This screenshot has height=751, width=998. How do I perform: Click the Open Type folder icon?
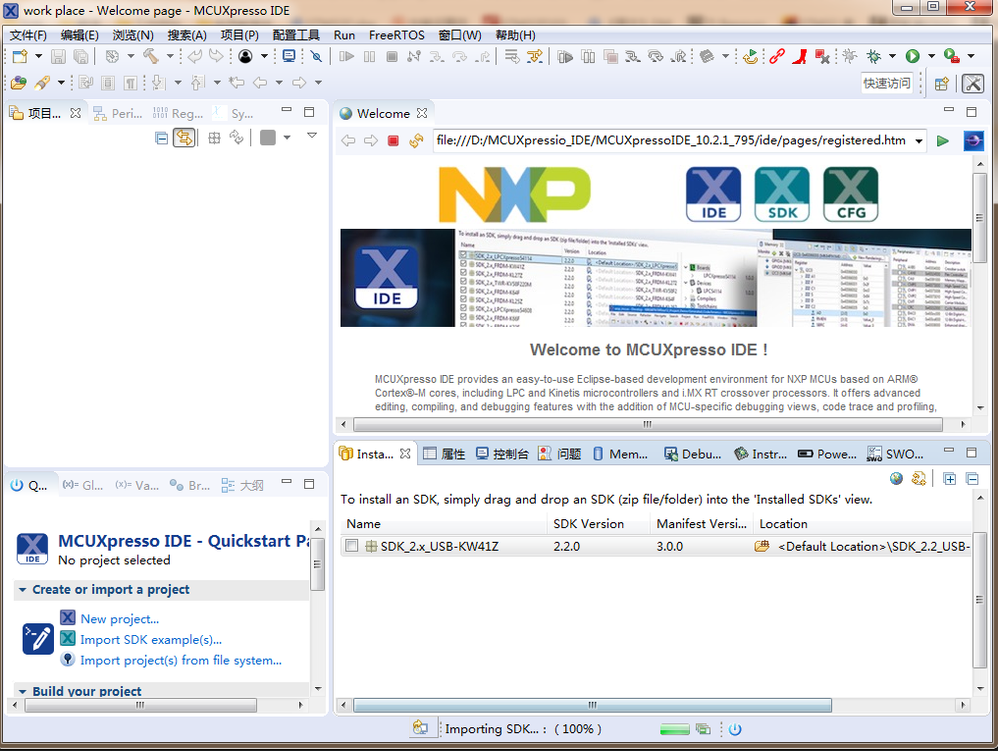(18, 83)
